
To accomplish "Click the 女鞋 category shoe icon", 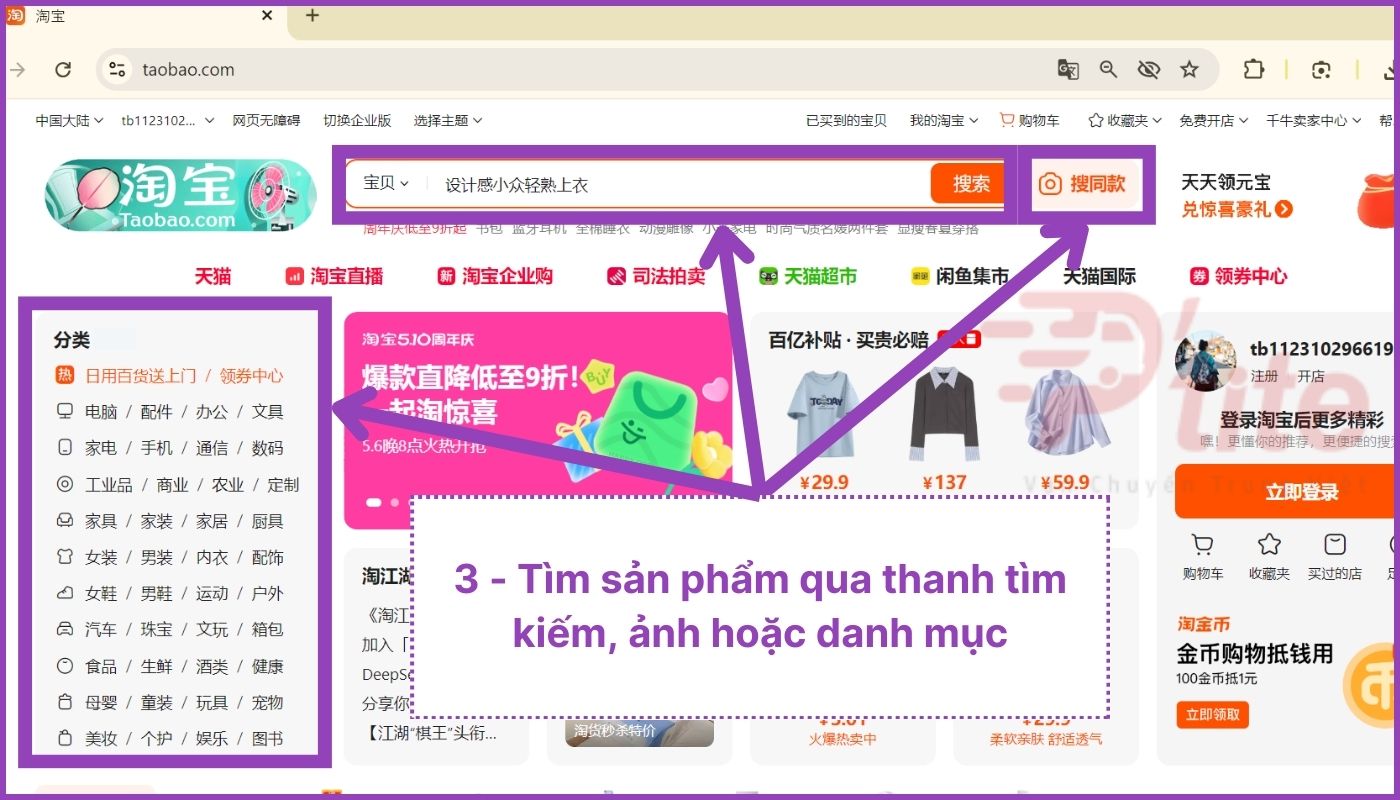I will pyautogui.click(x=65, y=593).
